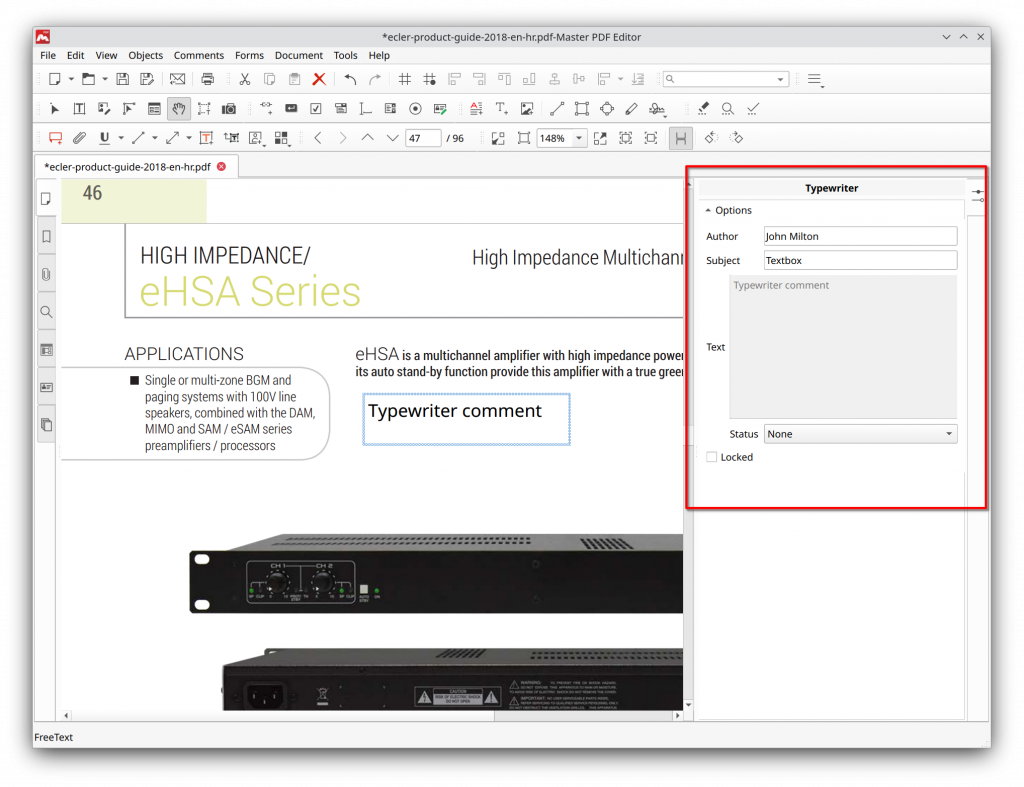
Task: Take a snapshot with the camera tool
Action: point(230,108)
